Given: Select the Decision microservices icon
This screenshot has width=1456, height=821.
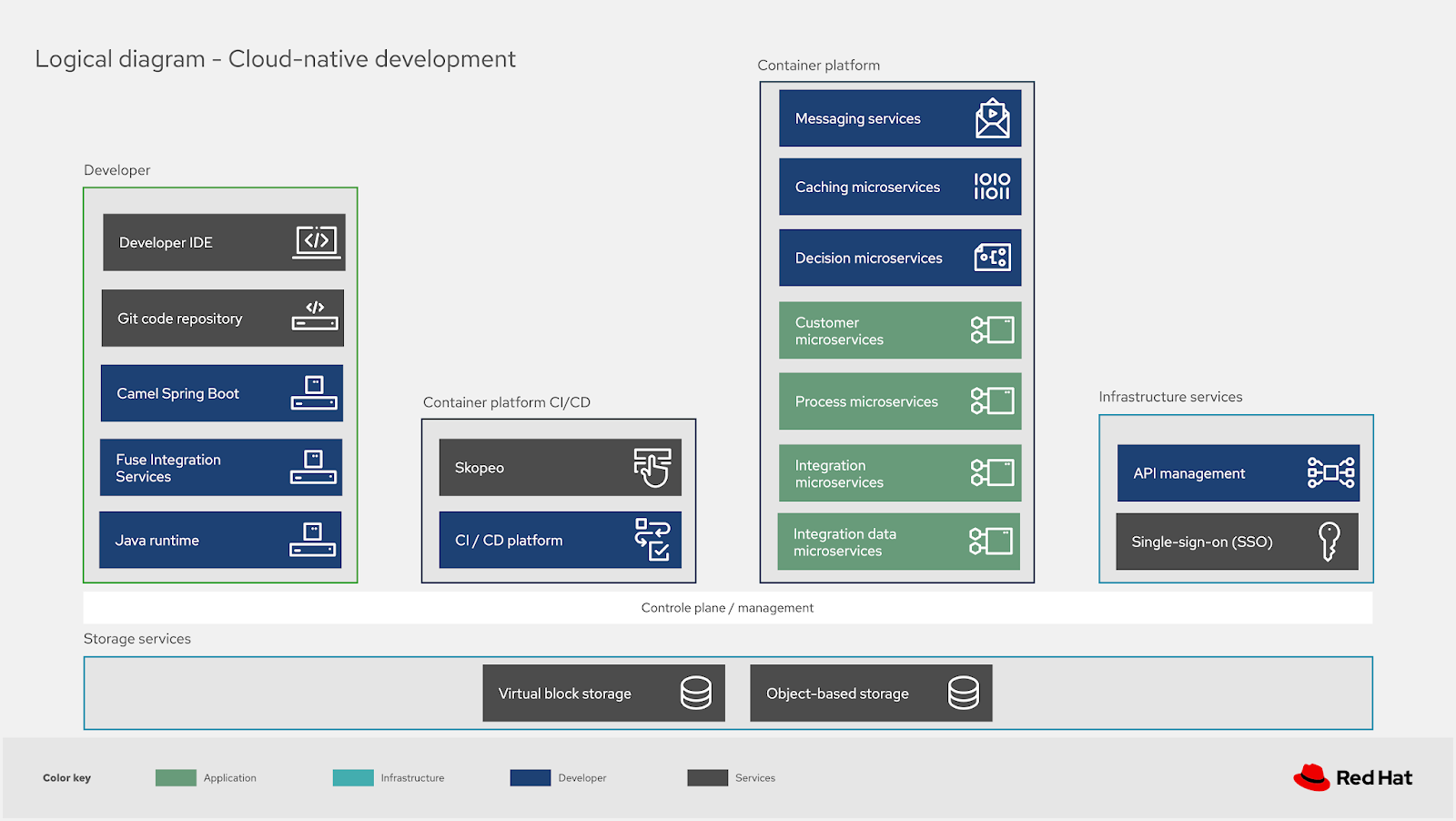Looking at the screenshot, I should [x=995, y=258].
